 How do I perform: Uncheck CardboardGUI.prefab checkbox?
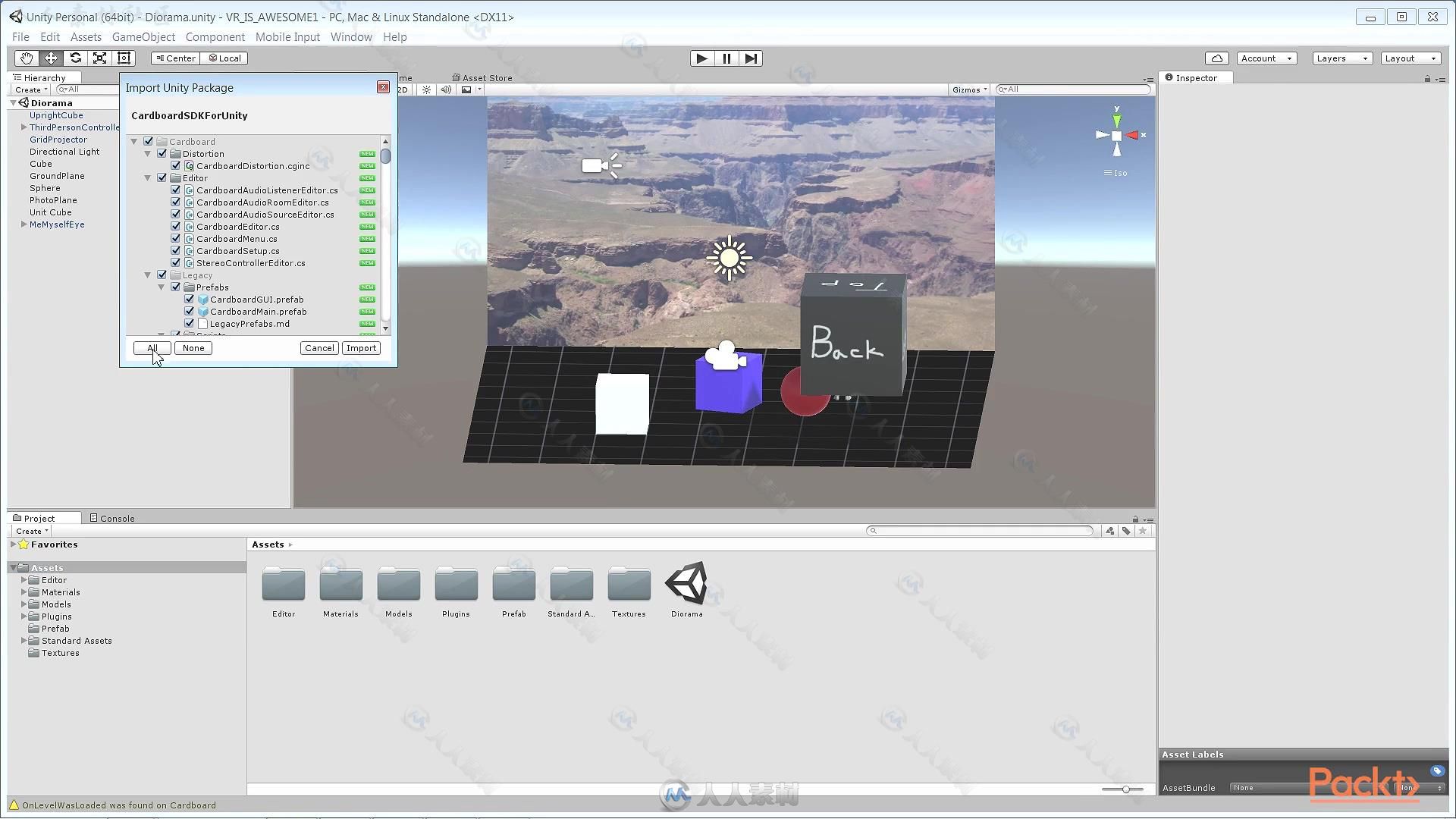pos(190,300)
